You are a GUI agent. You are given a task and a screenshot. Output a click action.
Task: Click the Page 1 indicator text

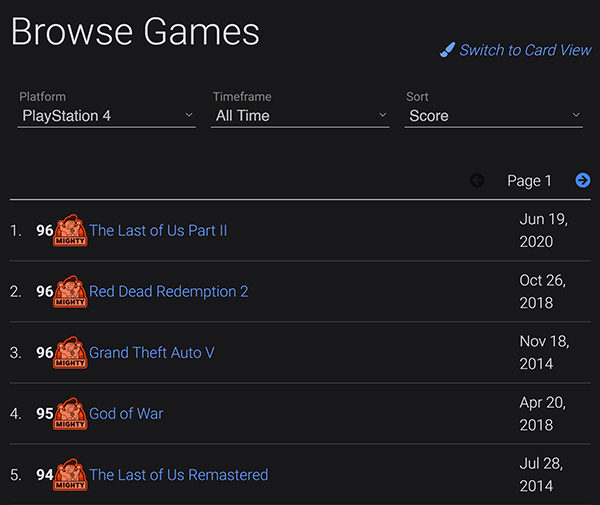[x=529, y=181]
